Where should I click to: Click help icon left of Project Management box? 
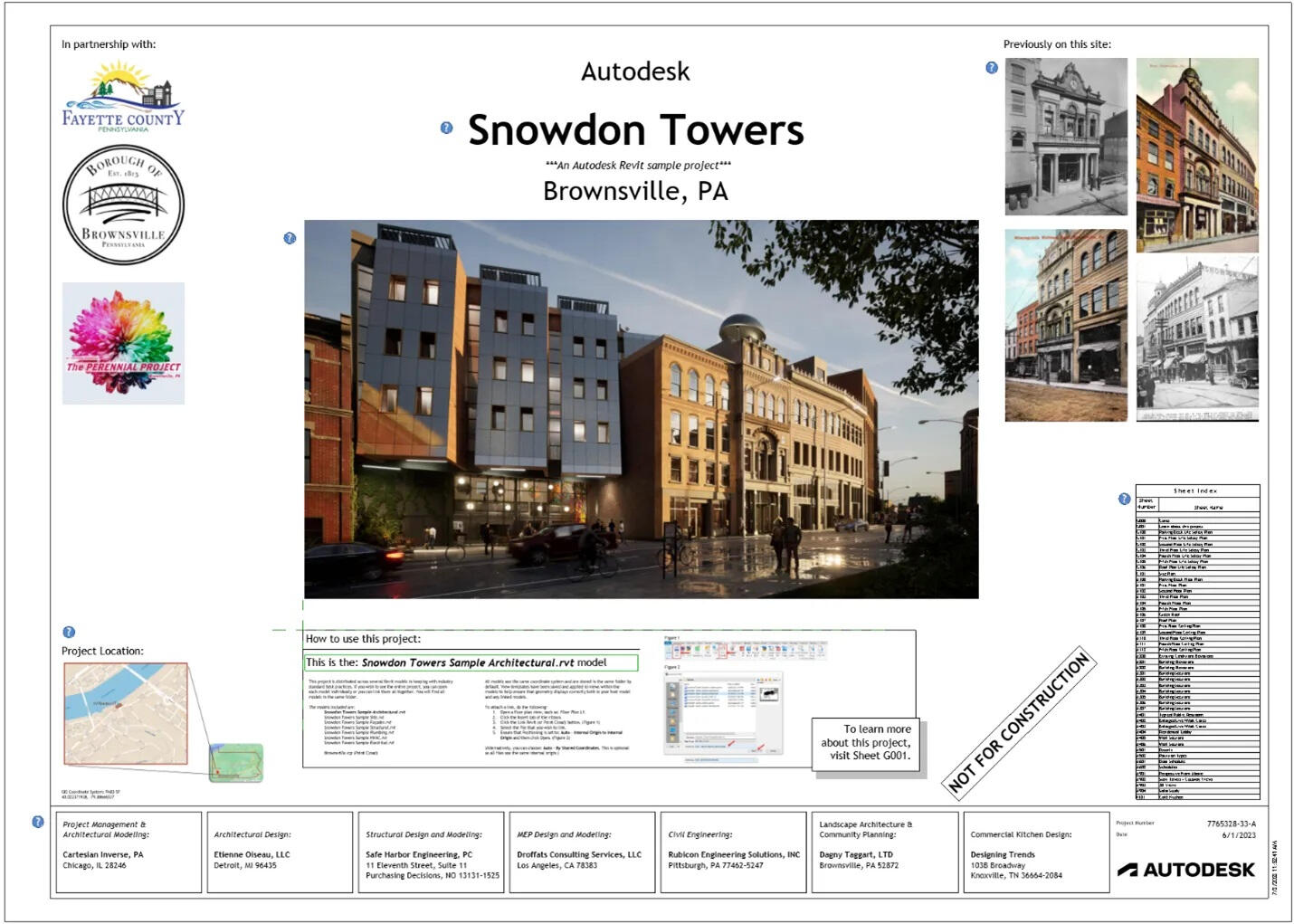pos(38,822)
